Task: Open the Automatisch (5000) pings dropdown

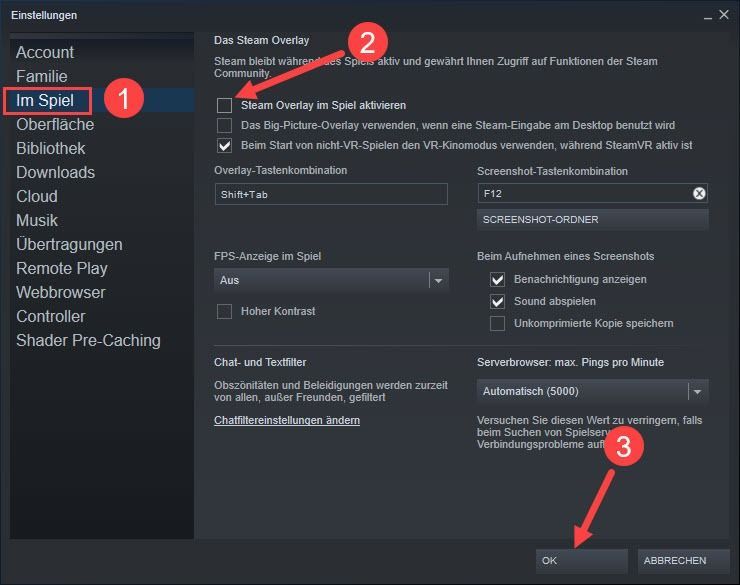Action: click(x=592, y=392)
